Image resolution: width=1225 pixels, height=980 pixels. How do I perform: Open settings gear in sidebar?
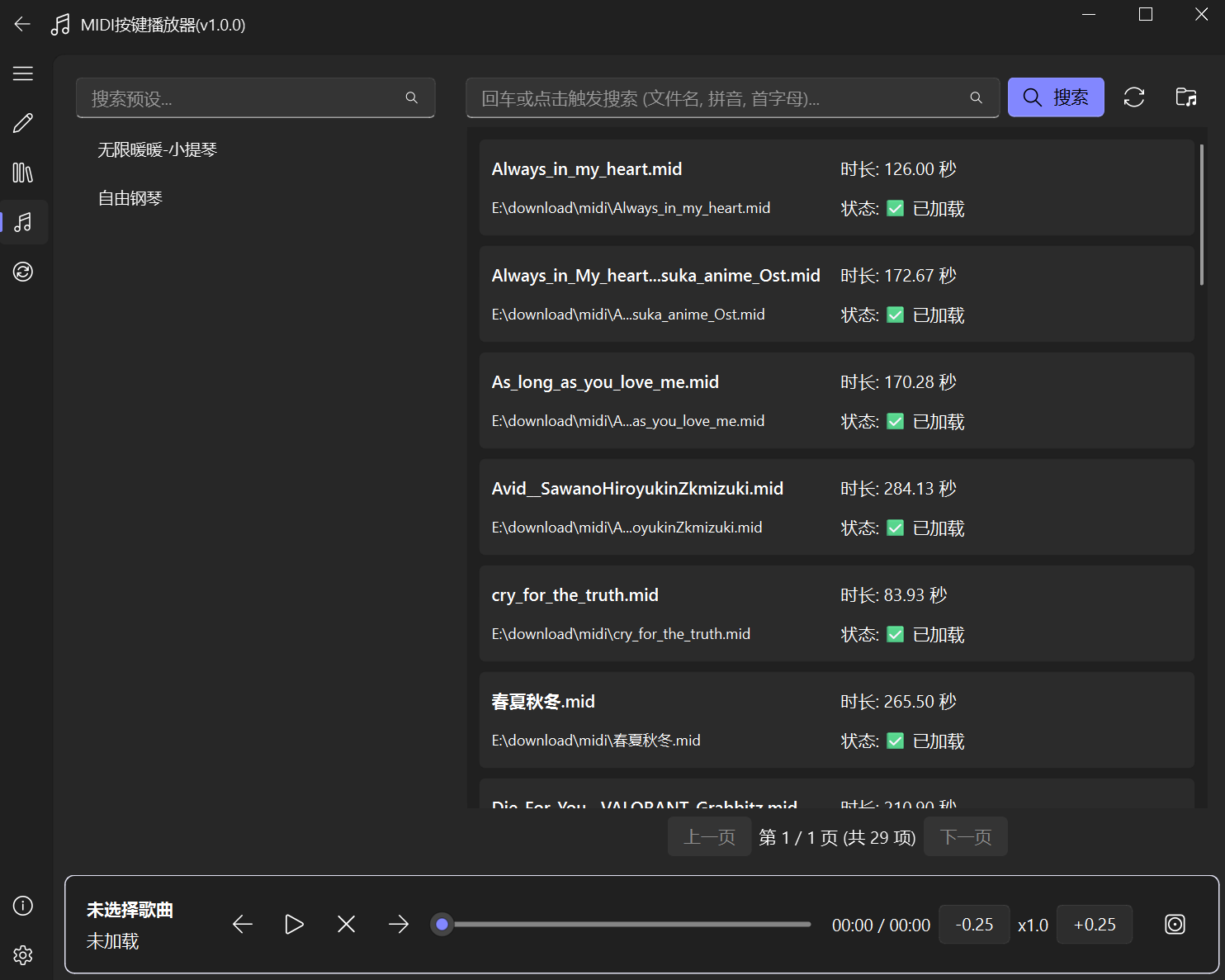pyautogui.click(x=23, y=955)
